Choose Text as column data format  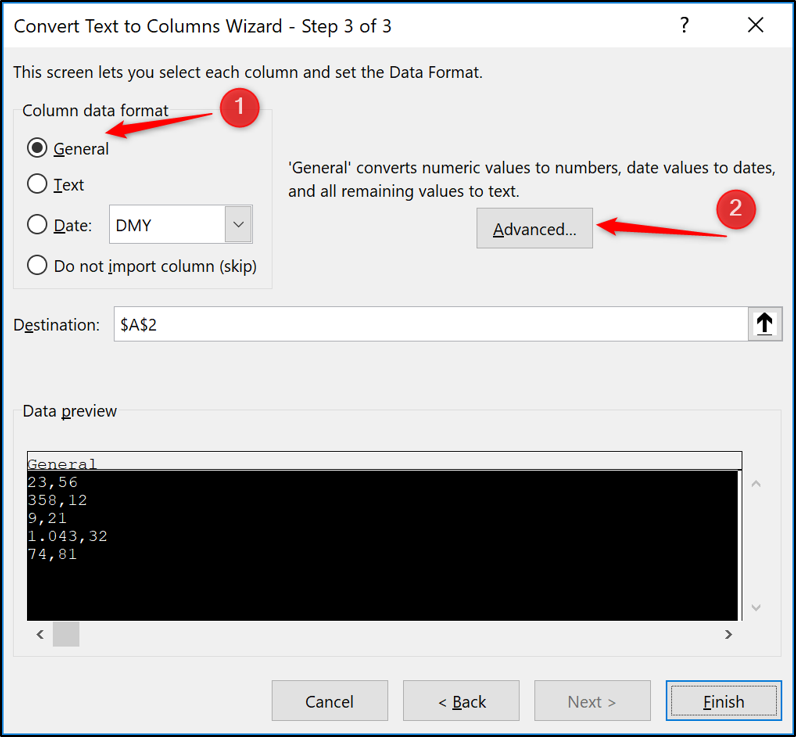(38, 184)
